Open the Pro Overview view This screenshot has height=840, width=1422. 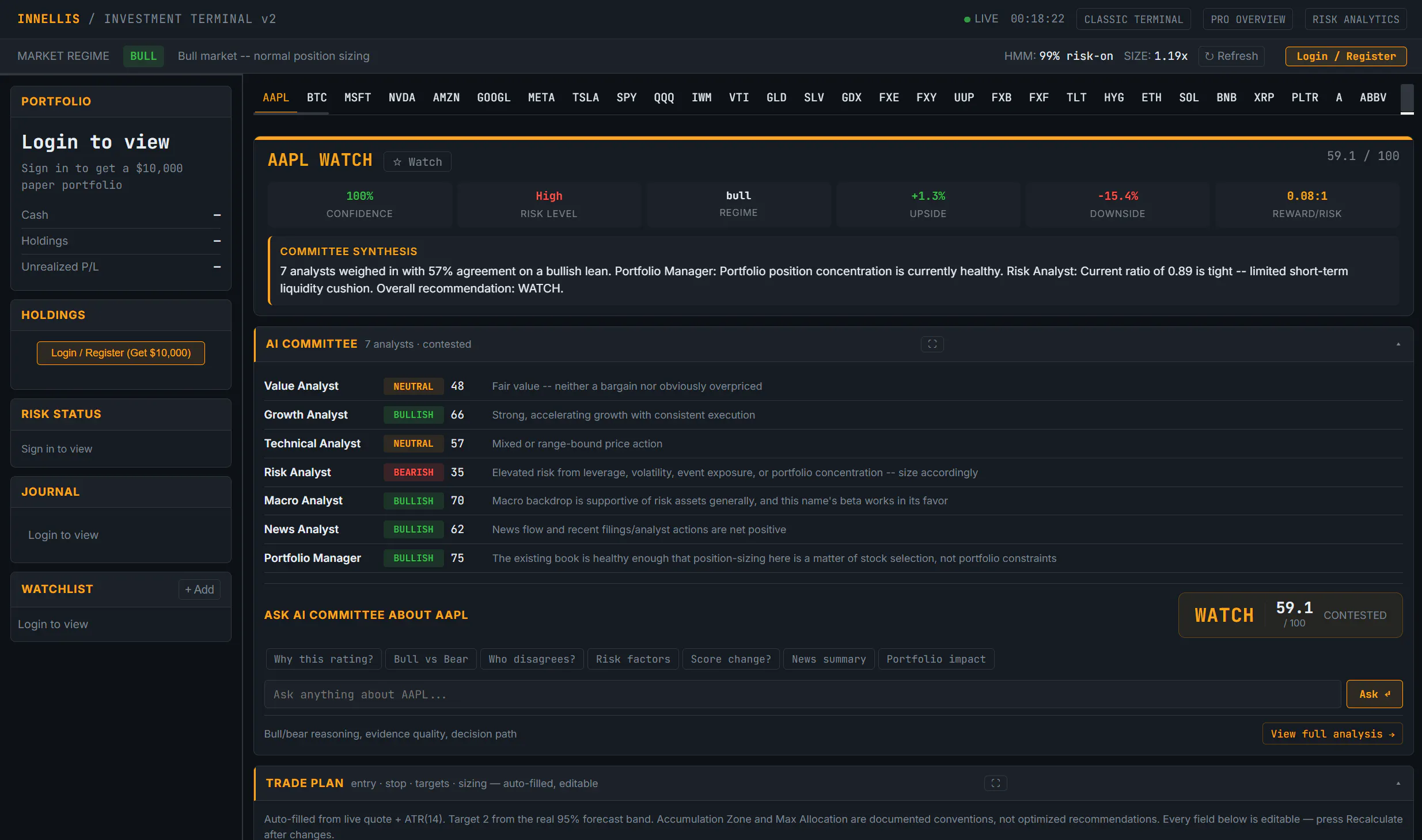tap(1248, 20)
